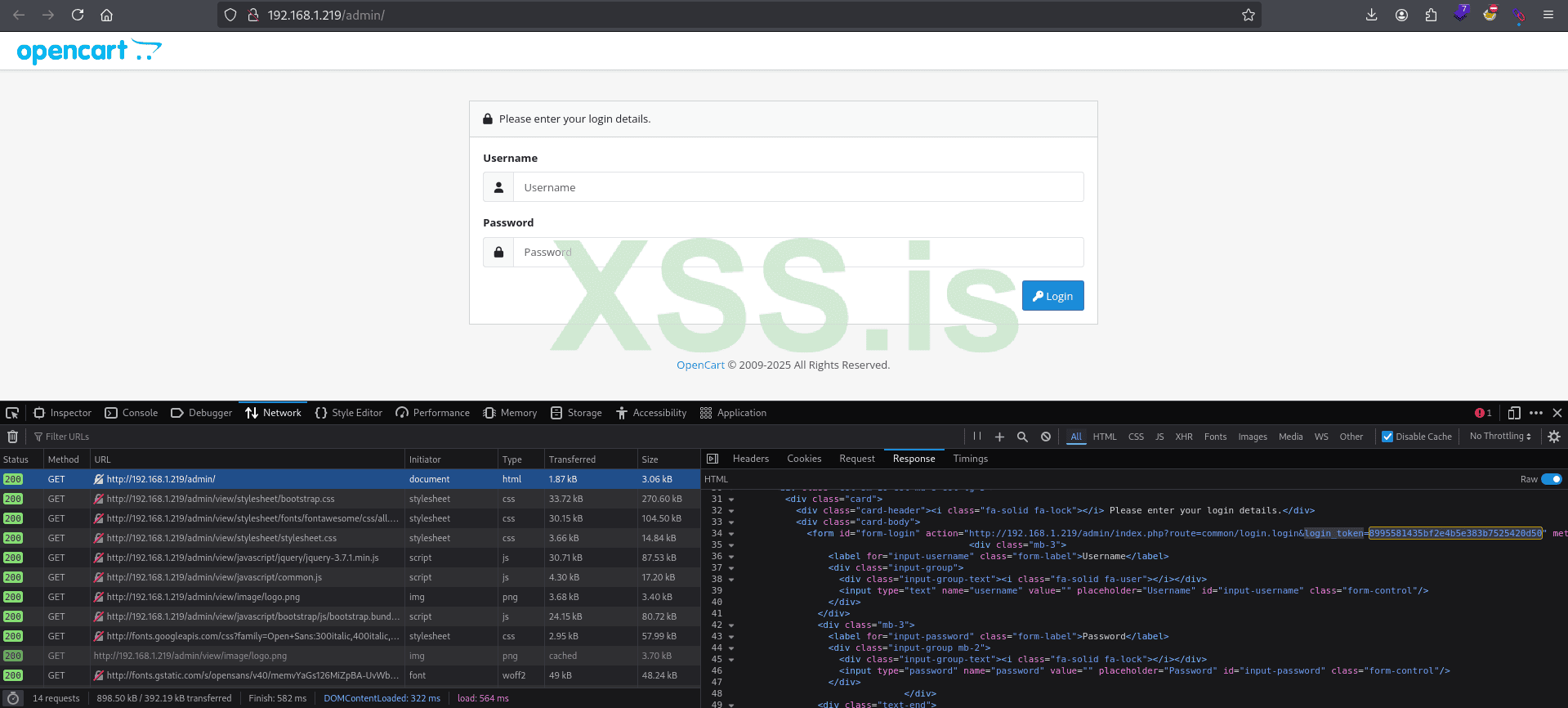Collapse line 36 fold arrow
This screenshot has height=708, width=1568.
click(731, 557)
